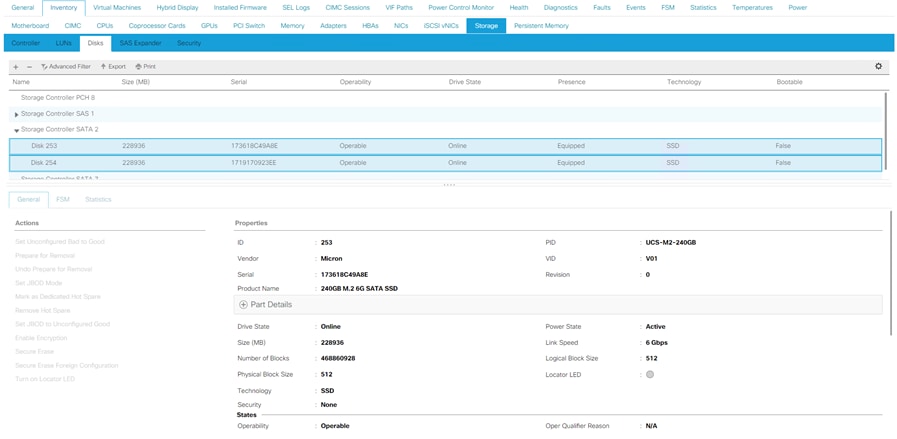The height and width of the screenshot is (439, 897).
Task: Click Turn on Locator LED action
Action: pos(45,379)
